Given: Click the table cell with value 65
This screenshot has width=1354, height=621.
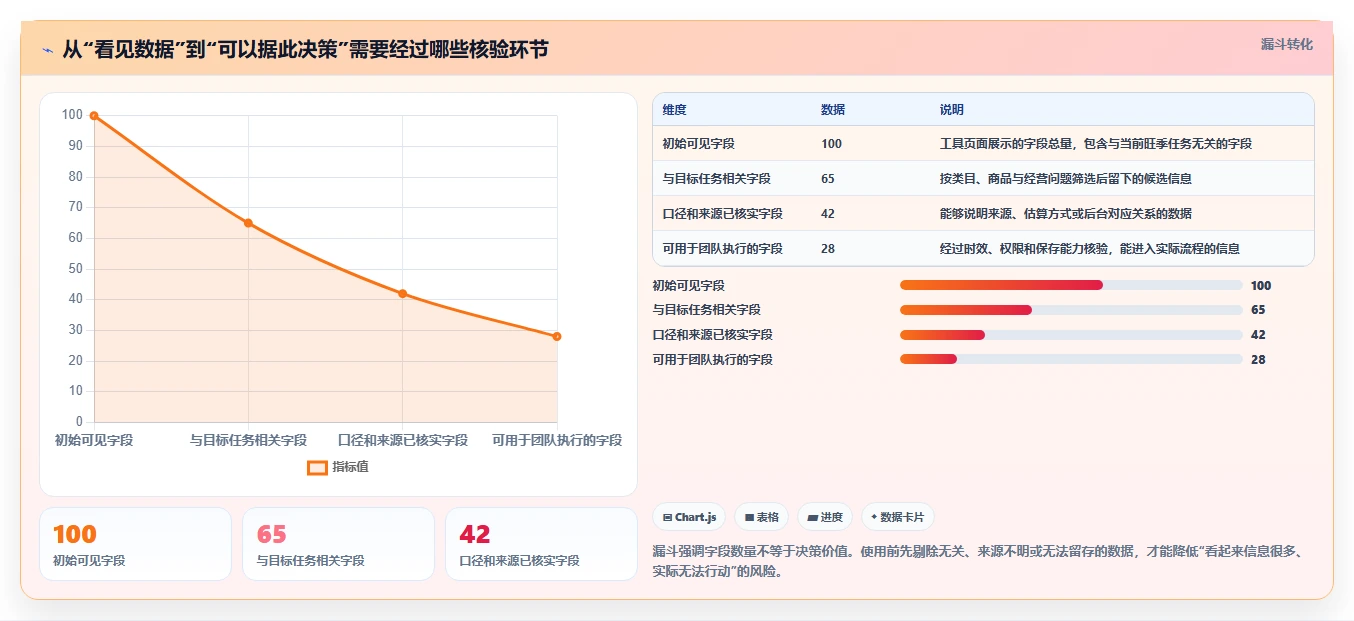Looking at the screenshot, I should coord(828,179).
